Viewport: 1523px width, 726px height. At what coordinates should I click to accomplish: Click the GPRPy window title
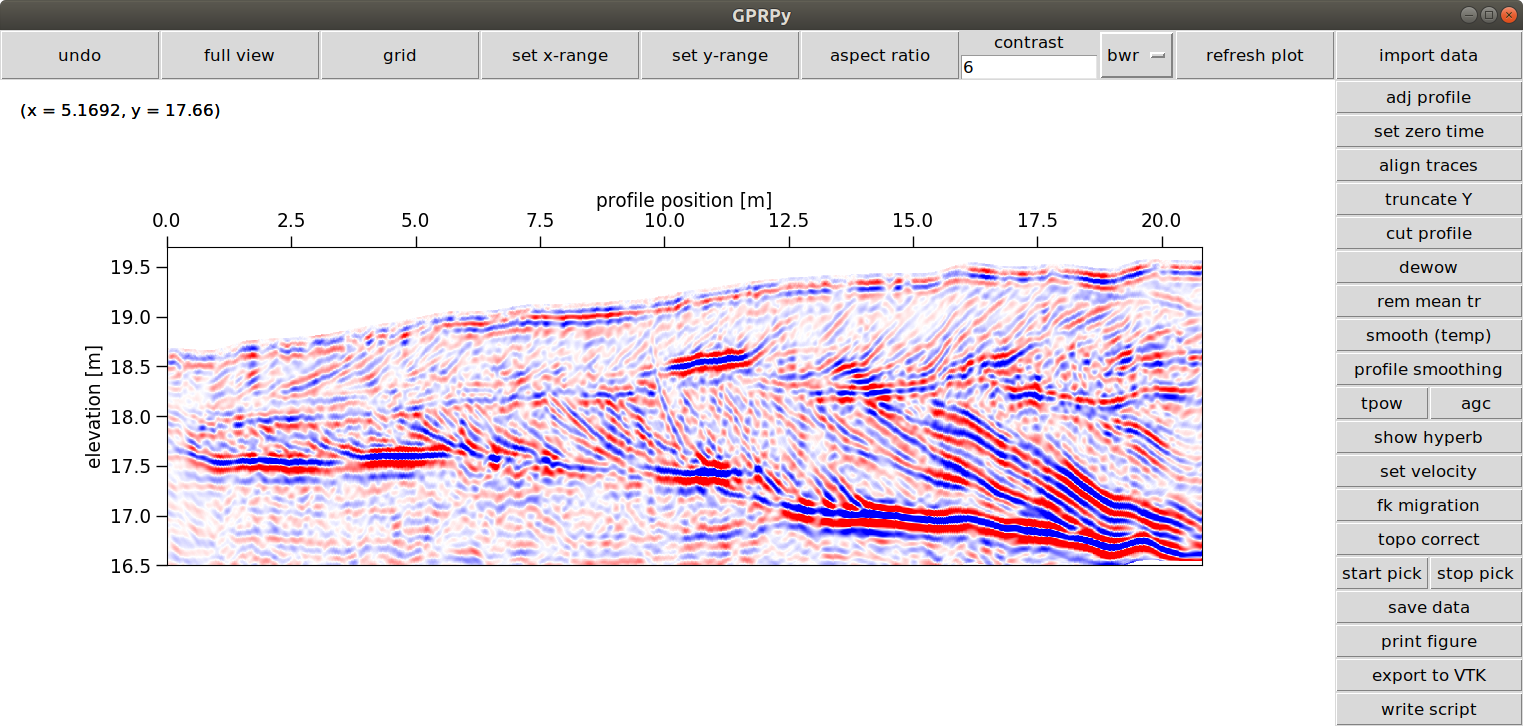click(761, 15)
